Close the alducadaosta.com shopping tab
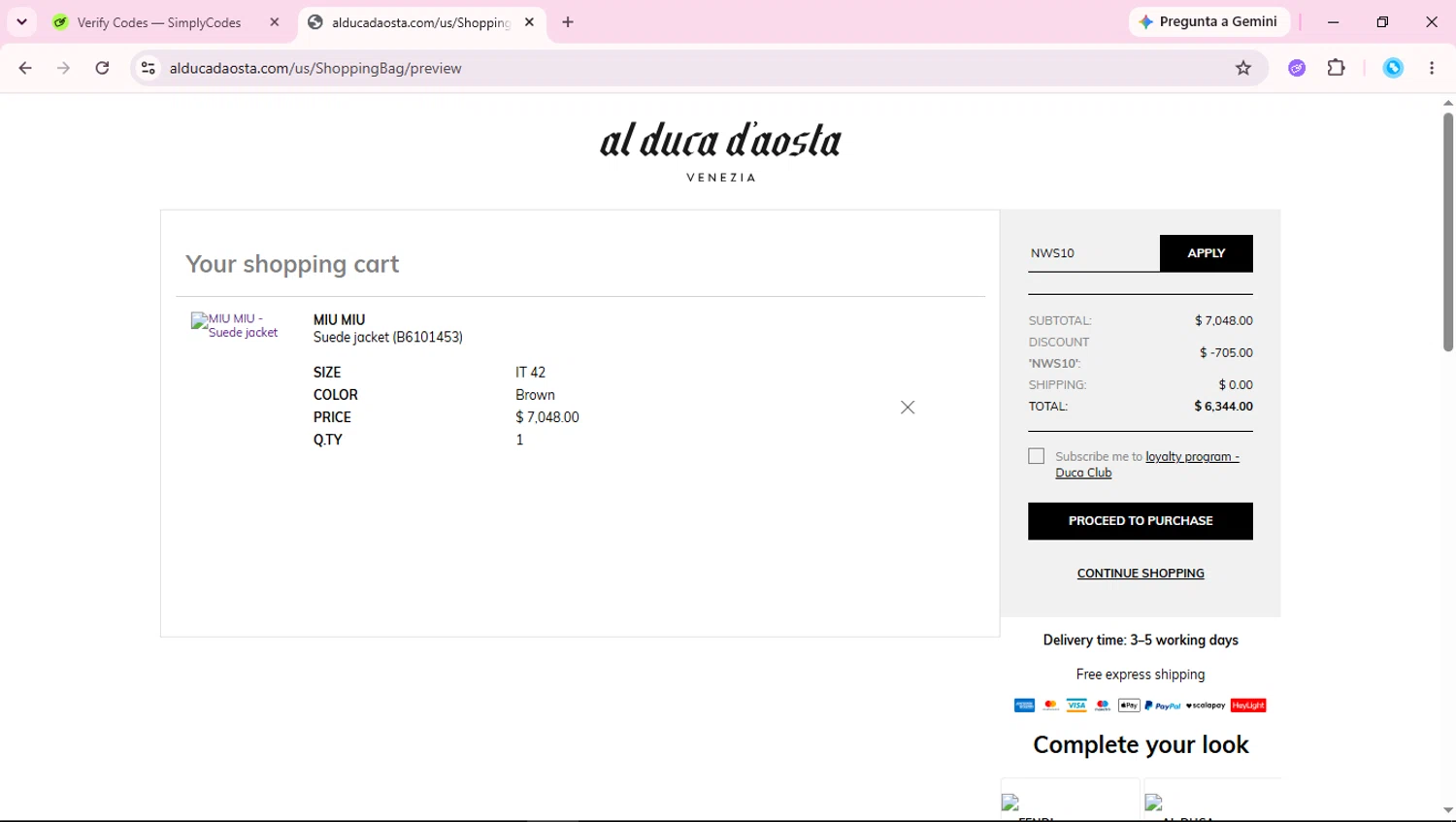The height and width of the screenshot is (822, 1456). 529,22
